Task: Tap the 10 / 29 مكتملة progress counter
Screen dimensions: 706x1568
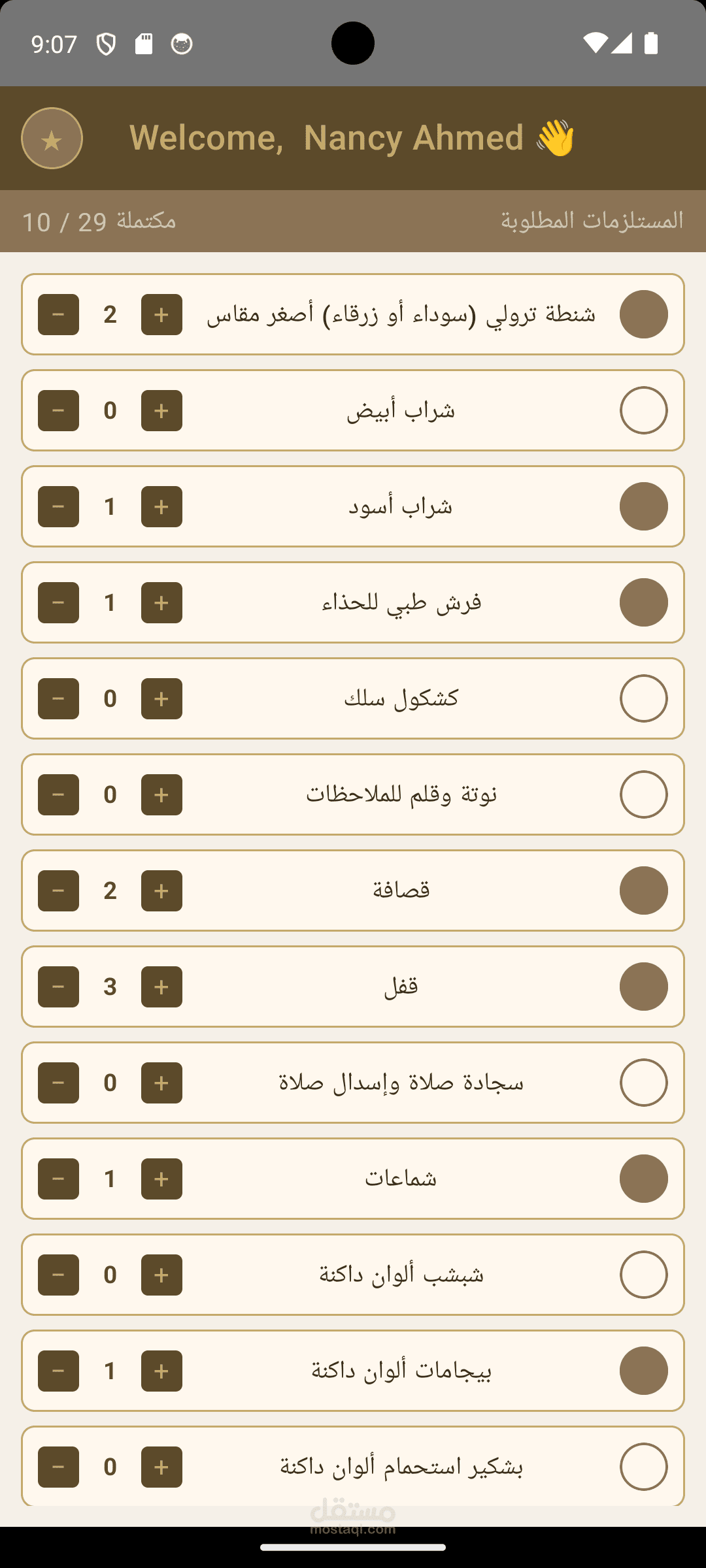Action: tap(99, 221)
